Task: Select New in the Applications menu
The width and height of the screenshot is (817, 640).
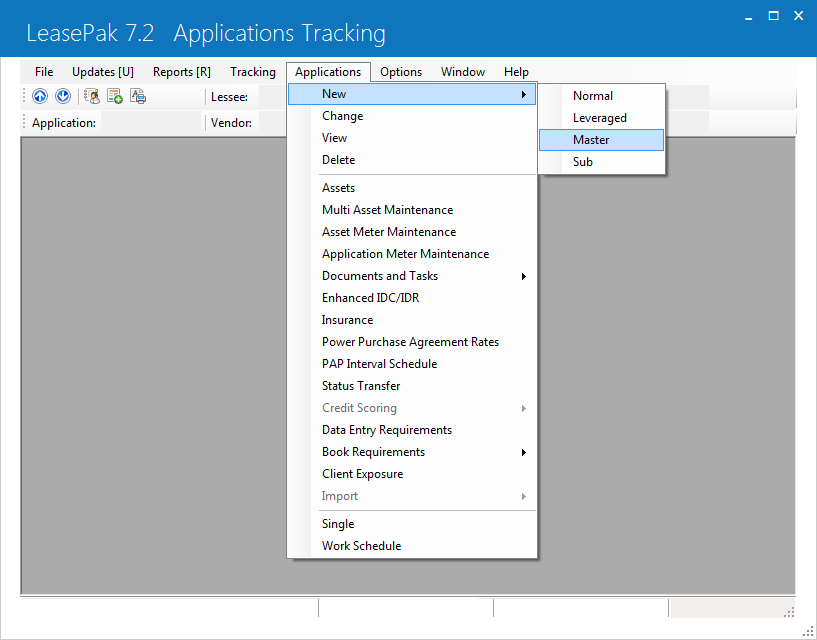Action: (412, 94)
